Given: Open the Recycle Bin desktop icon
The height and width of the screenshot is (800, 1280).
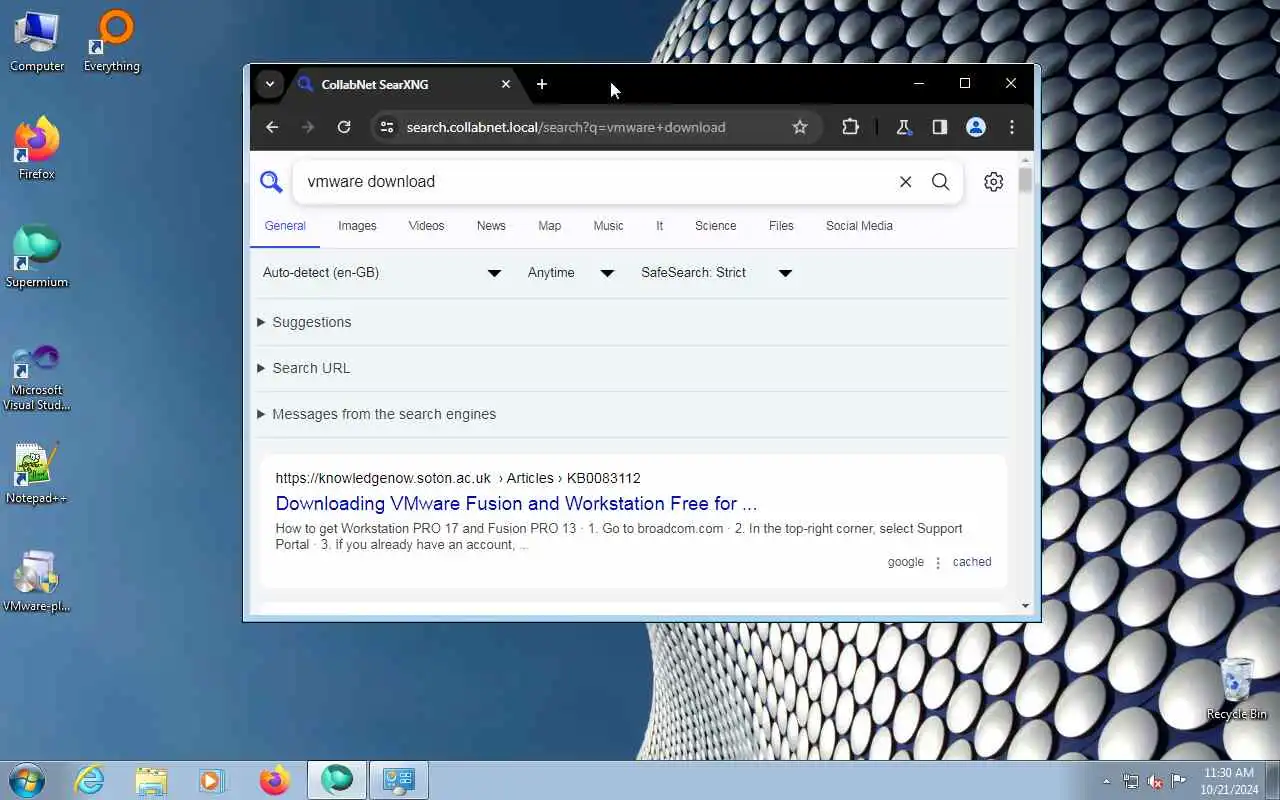Looking at the screenshot, I should (x=1237, y=689).
